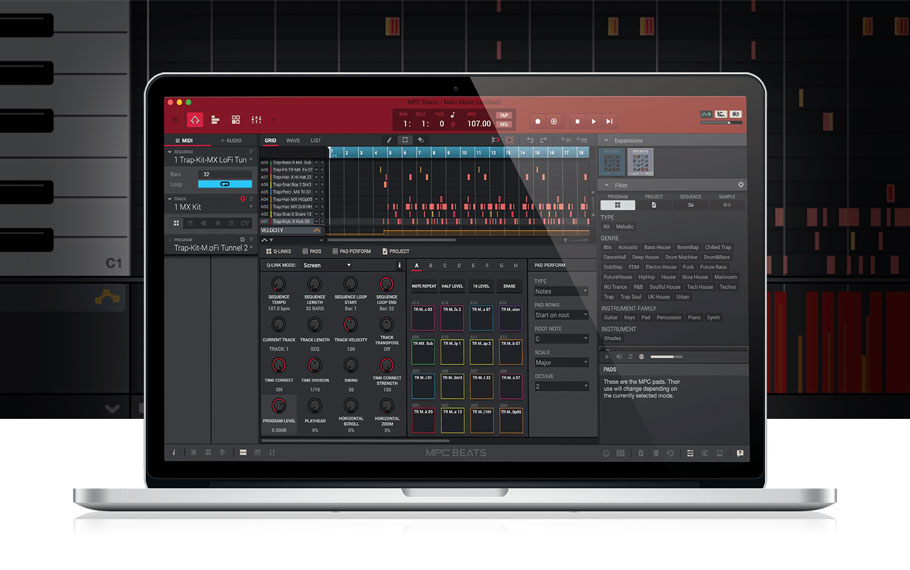Toggle the HALF LEVEL button

coord(452,286)
